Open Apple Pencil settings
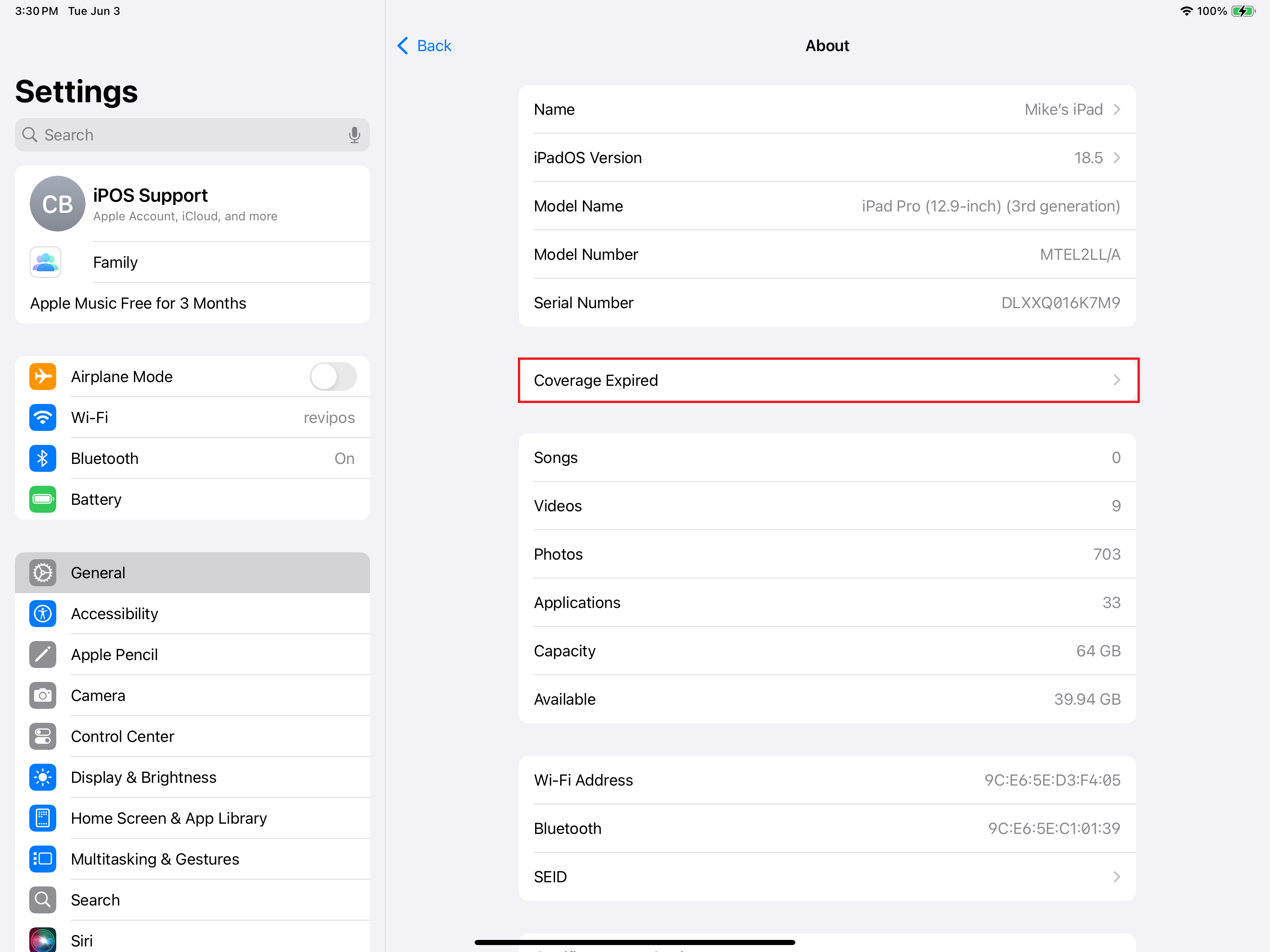Screen dimensions: 1270x952 tap(192, 654)
